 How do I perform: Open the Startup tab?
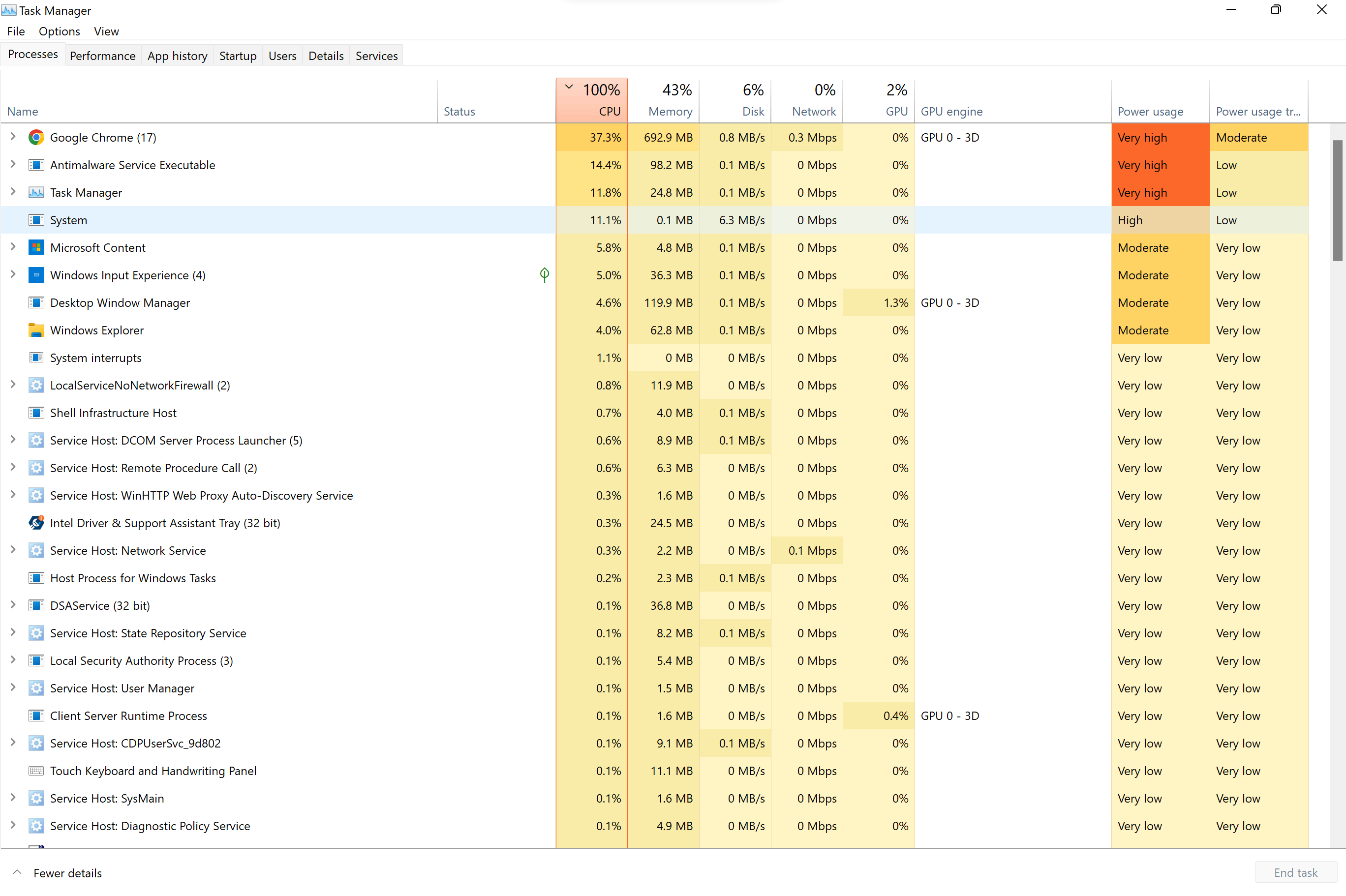pyautogui.click(x=238, y=56)
